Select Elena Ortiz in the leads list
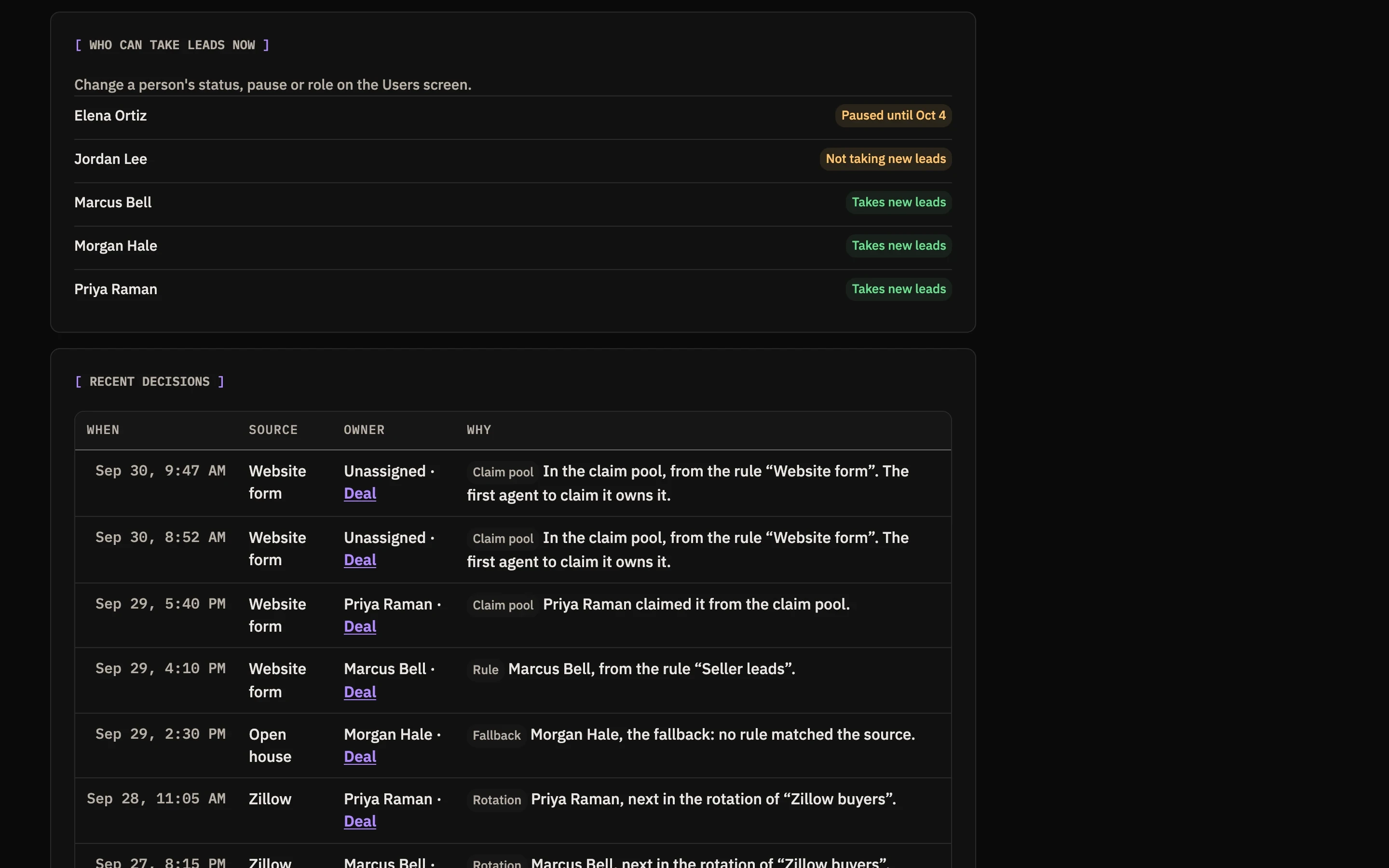Image resolution: width=1389 pixels, height=868 pixels. (110, 116)
